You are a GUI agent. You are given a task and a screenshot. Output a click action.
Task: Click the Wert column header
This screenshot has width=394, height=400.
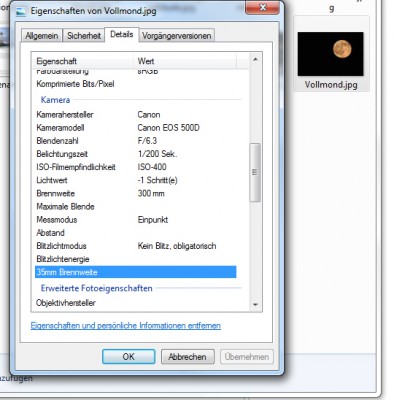(185, 61)
